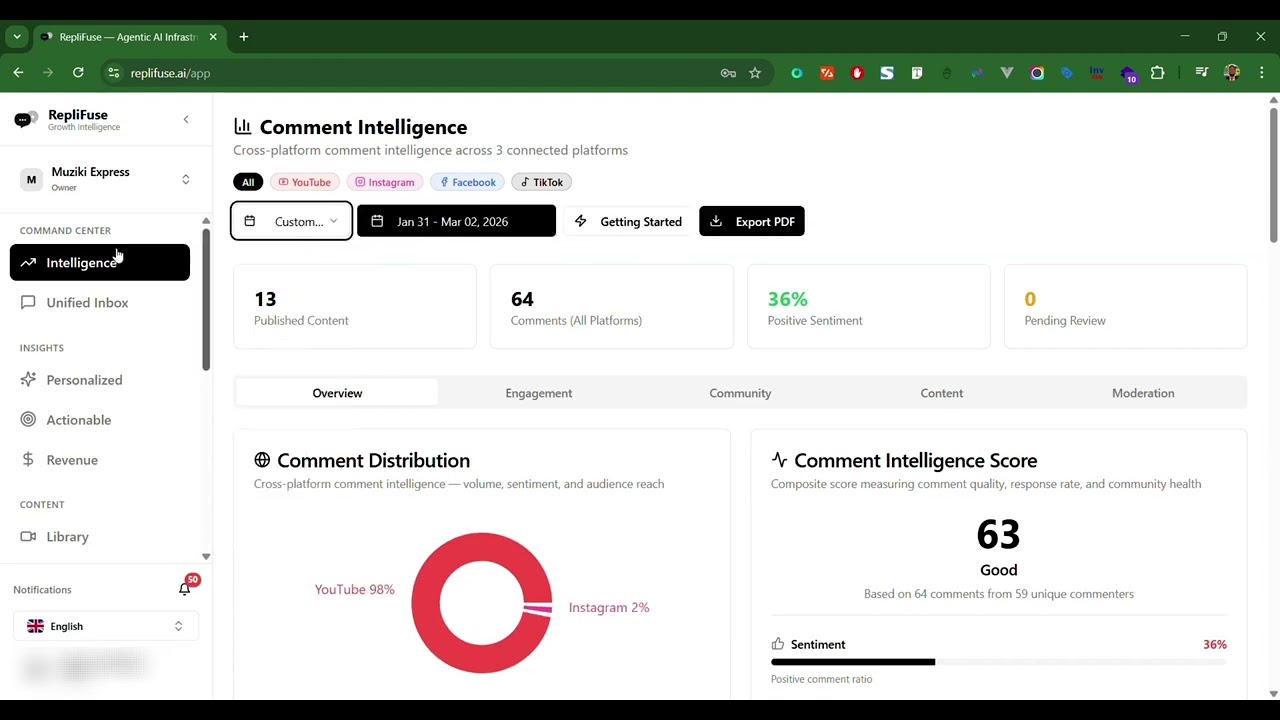The height and width of the screenshot is (720, 1280).
Task: Reload the page with the refresh icon
Action: (x=78, y=73)
